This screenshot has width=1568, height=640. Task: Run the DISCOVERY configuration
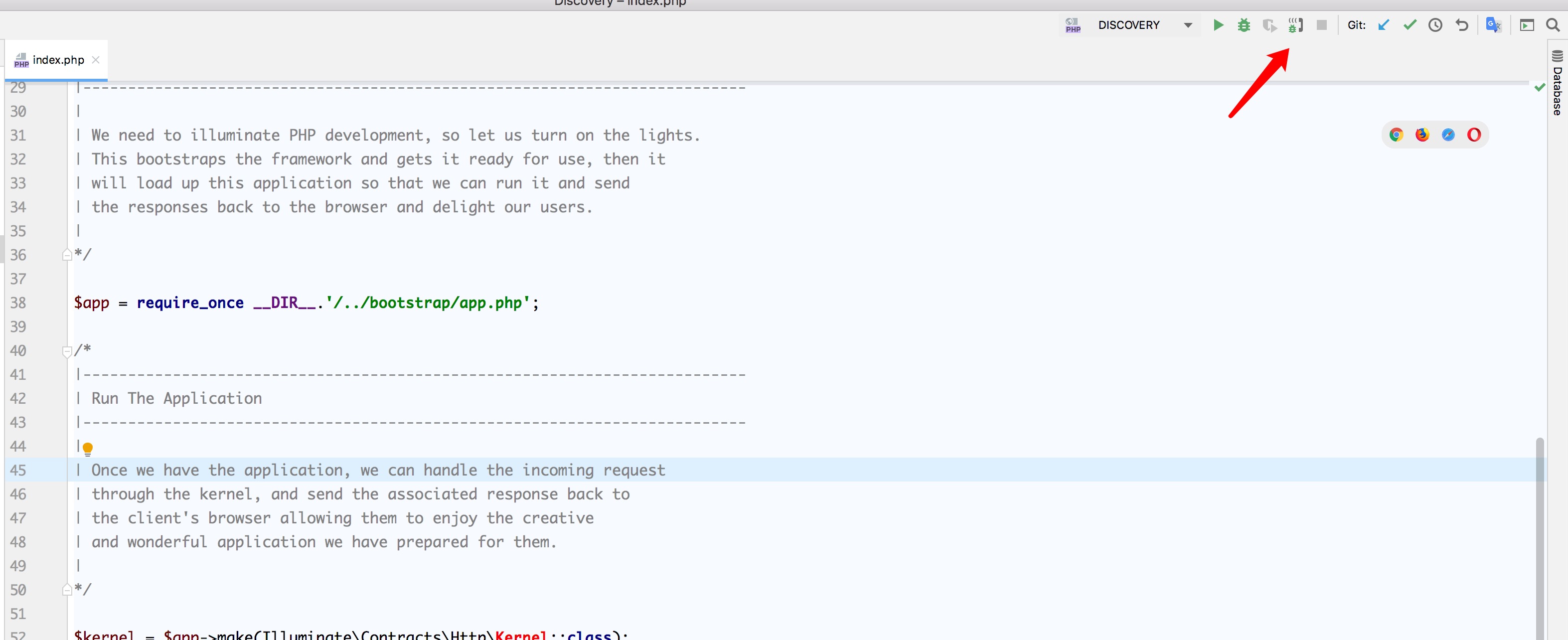point(1218,25)
